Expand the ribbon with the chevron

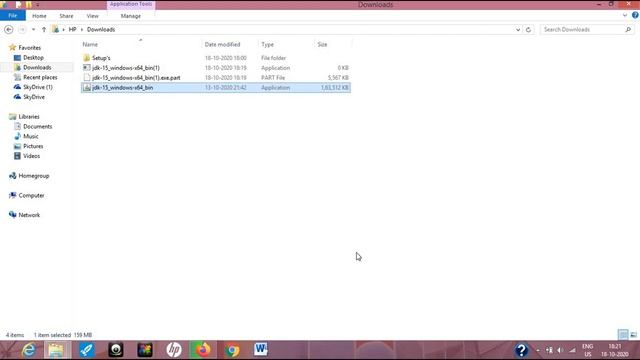[x=625, y=16]
